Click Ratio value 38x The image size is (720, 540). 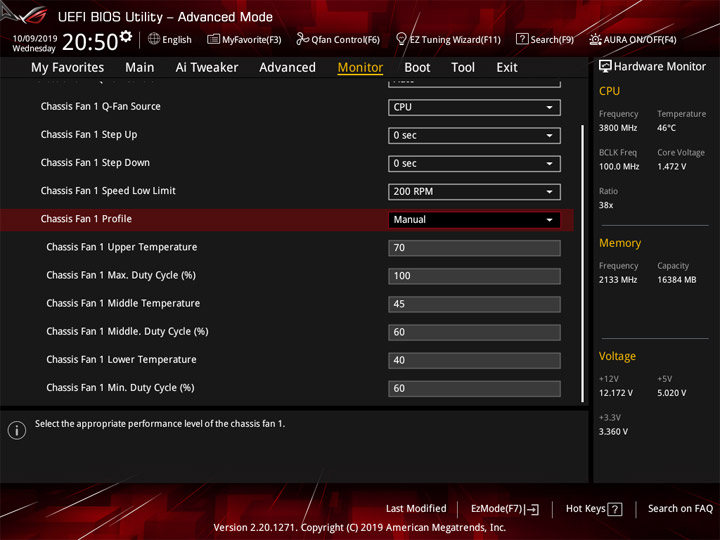tap(606, 205)
